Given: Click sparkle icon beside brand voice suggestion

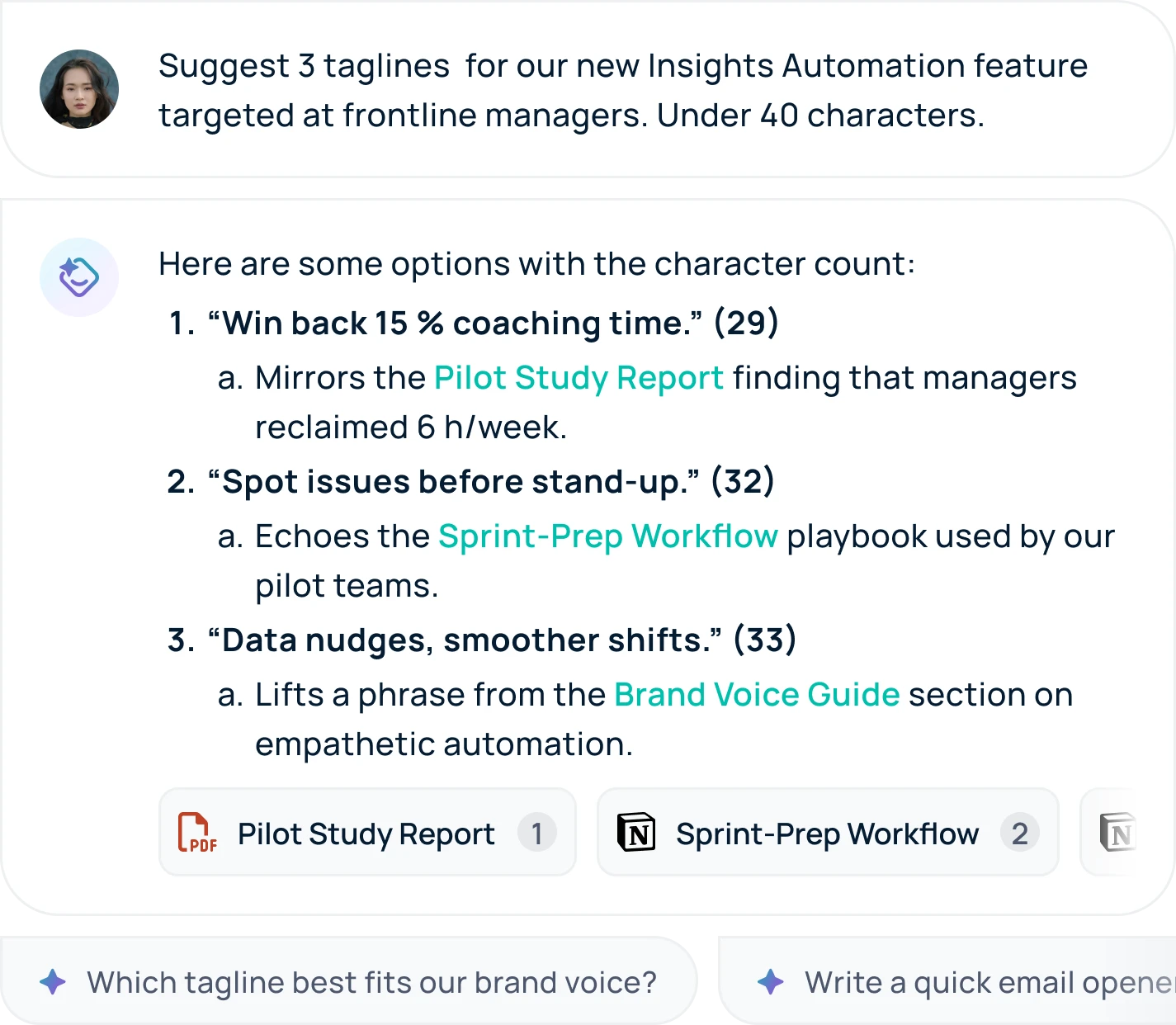Looking at the screenshot, I should point(53,982).
